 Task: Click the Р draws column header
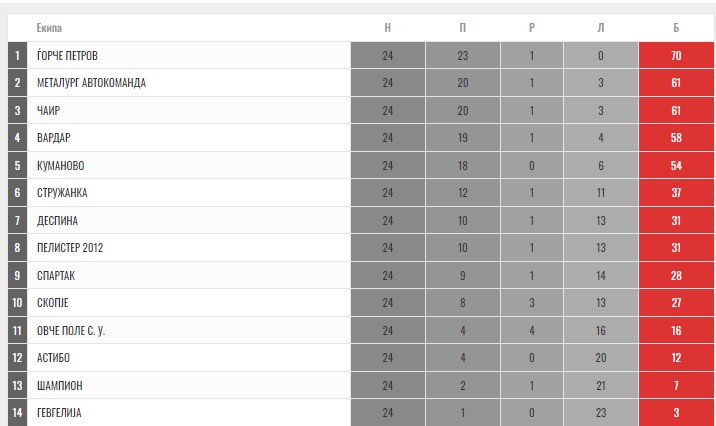(x=532, y=28)
